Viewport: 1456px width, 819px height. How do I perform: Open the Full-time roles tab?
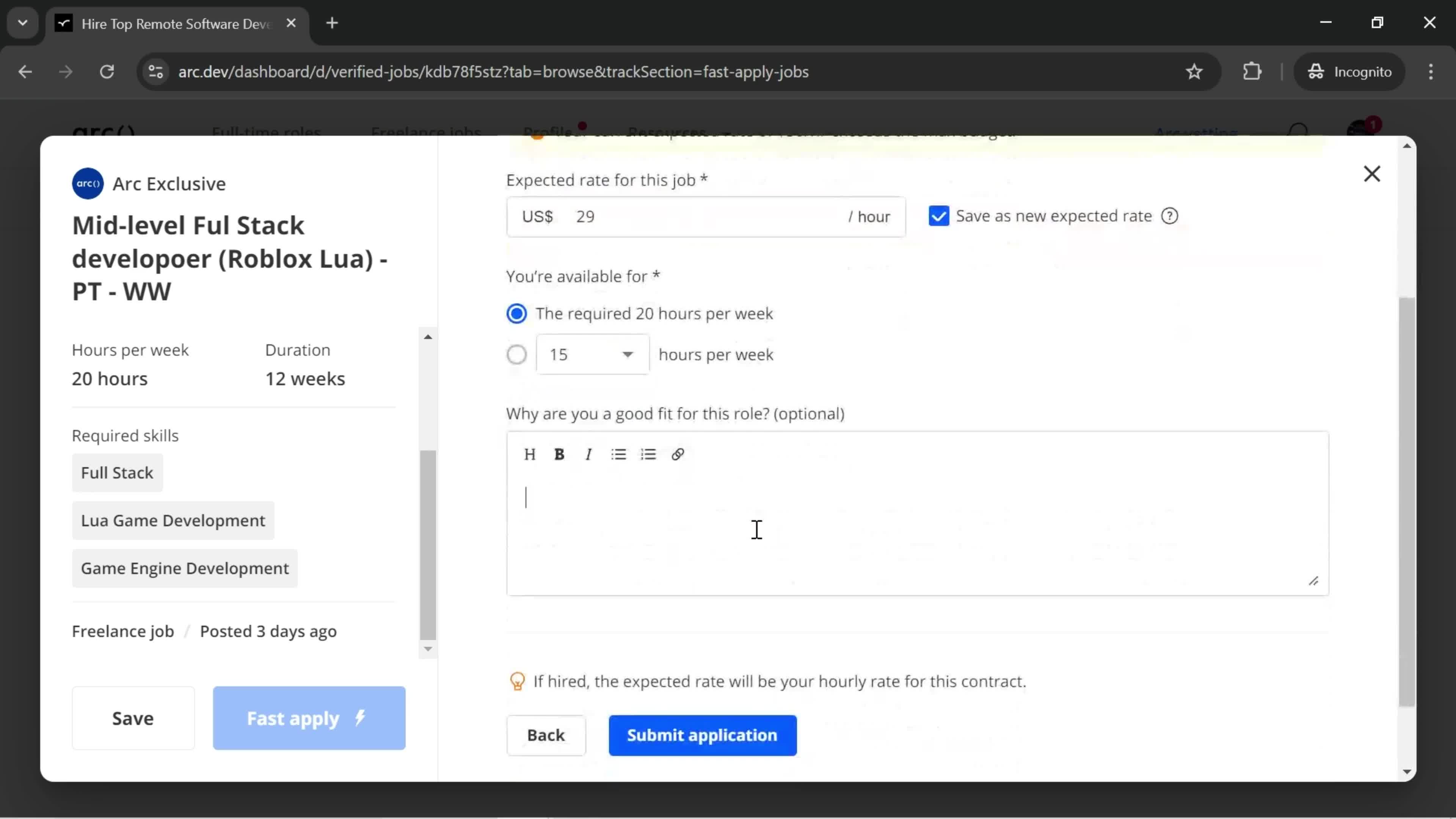coord(265,130)
